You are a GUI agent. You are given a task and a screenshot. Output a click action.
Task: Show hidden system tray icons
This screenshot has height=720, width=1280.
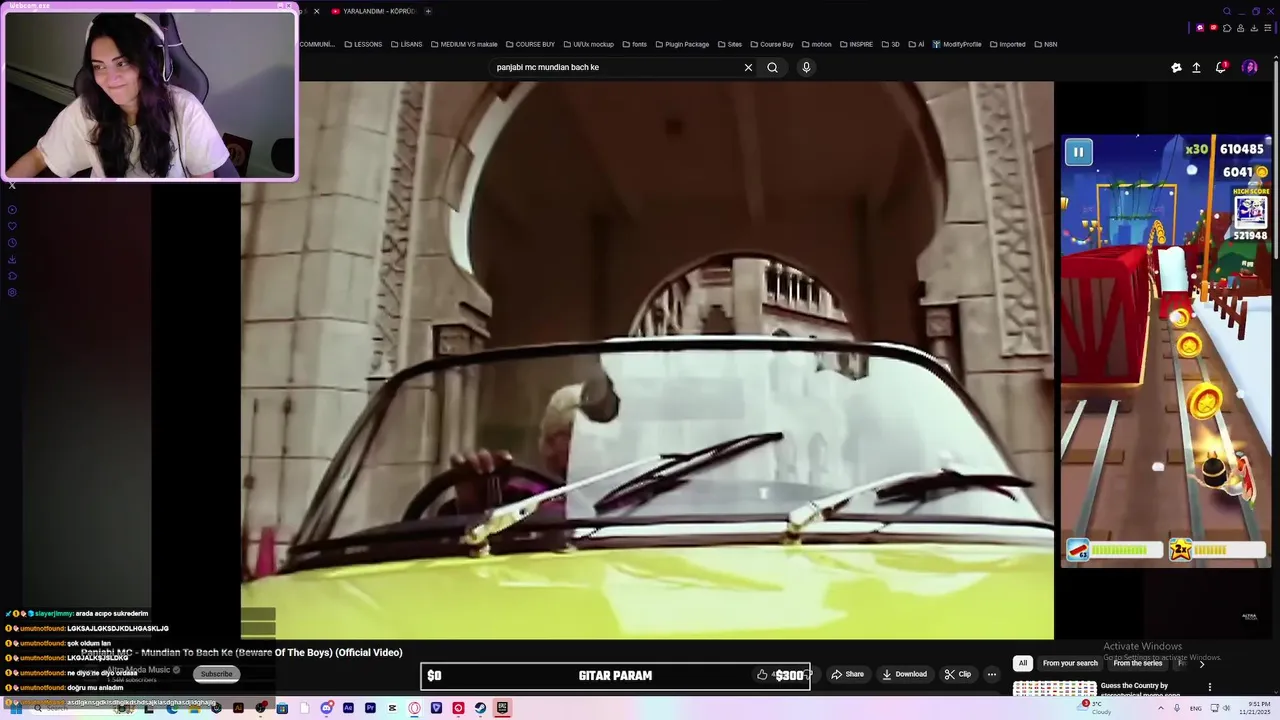click(1161, 708)
